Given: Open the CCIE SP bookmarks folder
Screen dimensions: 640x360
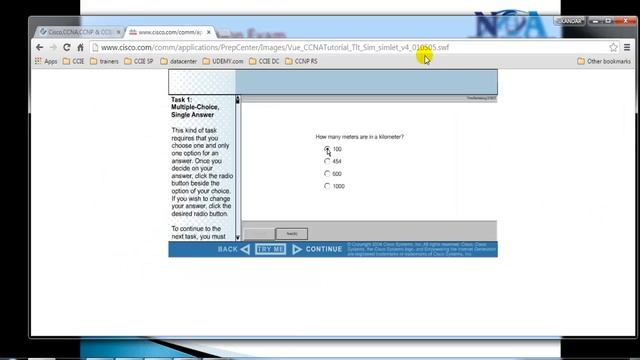Looking at the screenshot, I should (139, 61).
